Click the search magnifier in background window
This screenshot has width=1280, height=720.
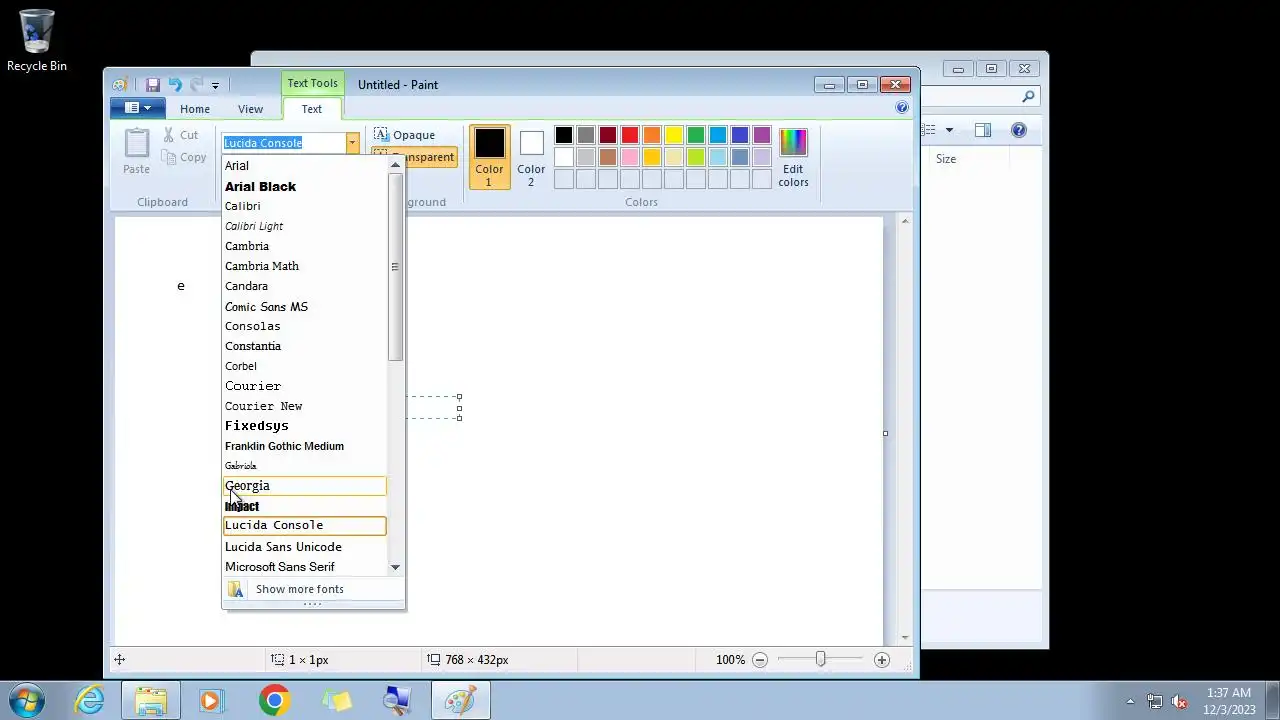(1028, 97)
